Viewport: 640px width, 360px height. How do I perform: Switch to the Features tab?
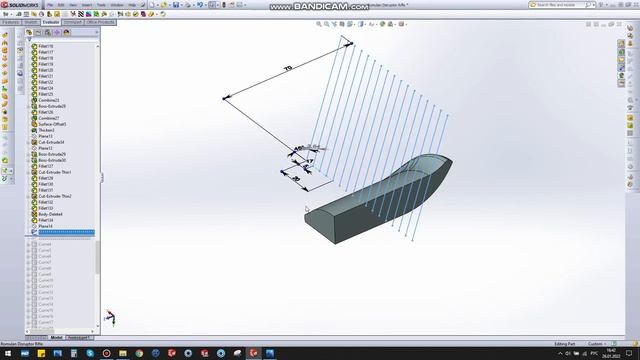(x=11, y=22)
